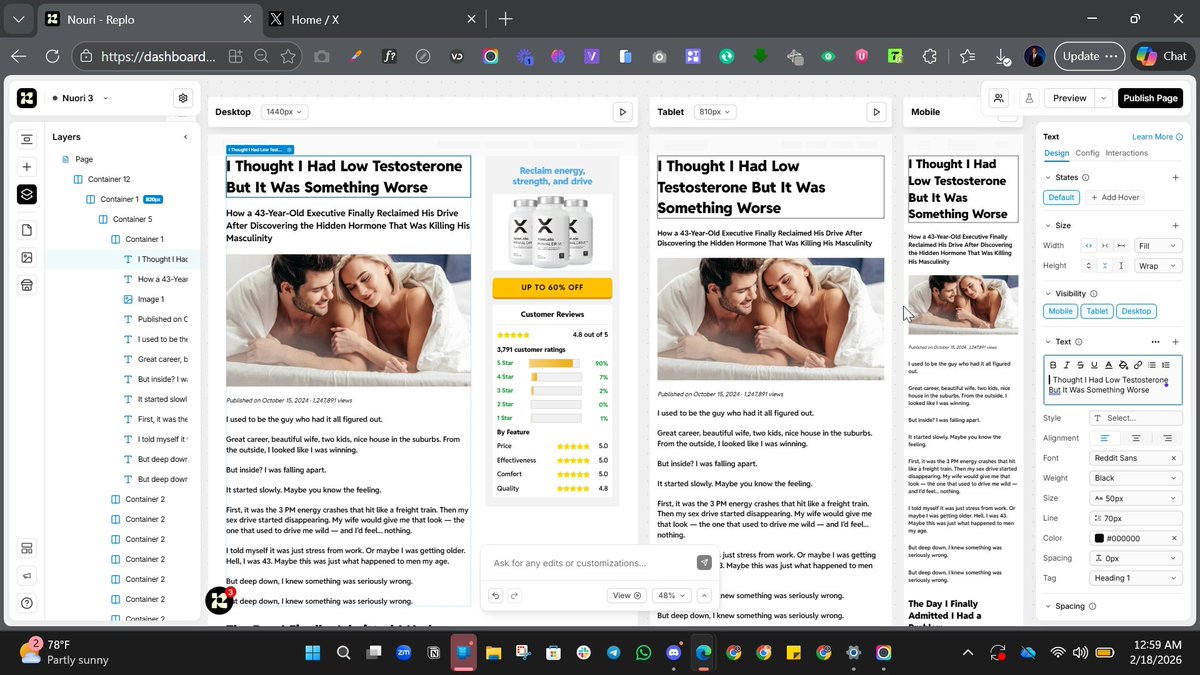Toggle the Desktop visibility chip

[1135, 311]
